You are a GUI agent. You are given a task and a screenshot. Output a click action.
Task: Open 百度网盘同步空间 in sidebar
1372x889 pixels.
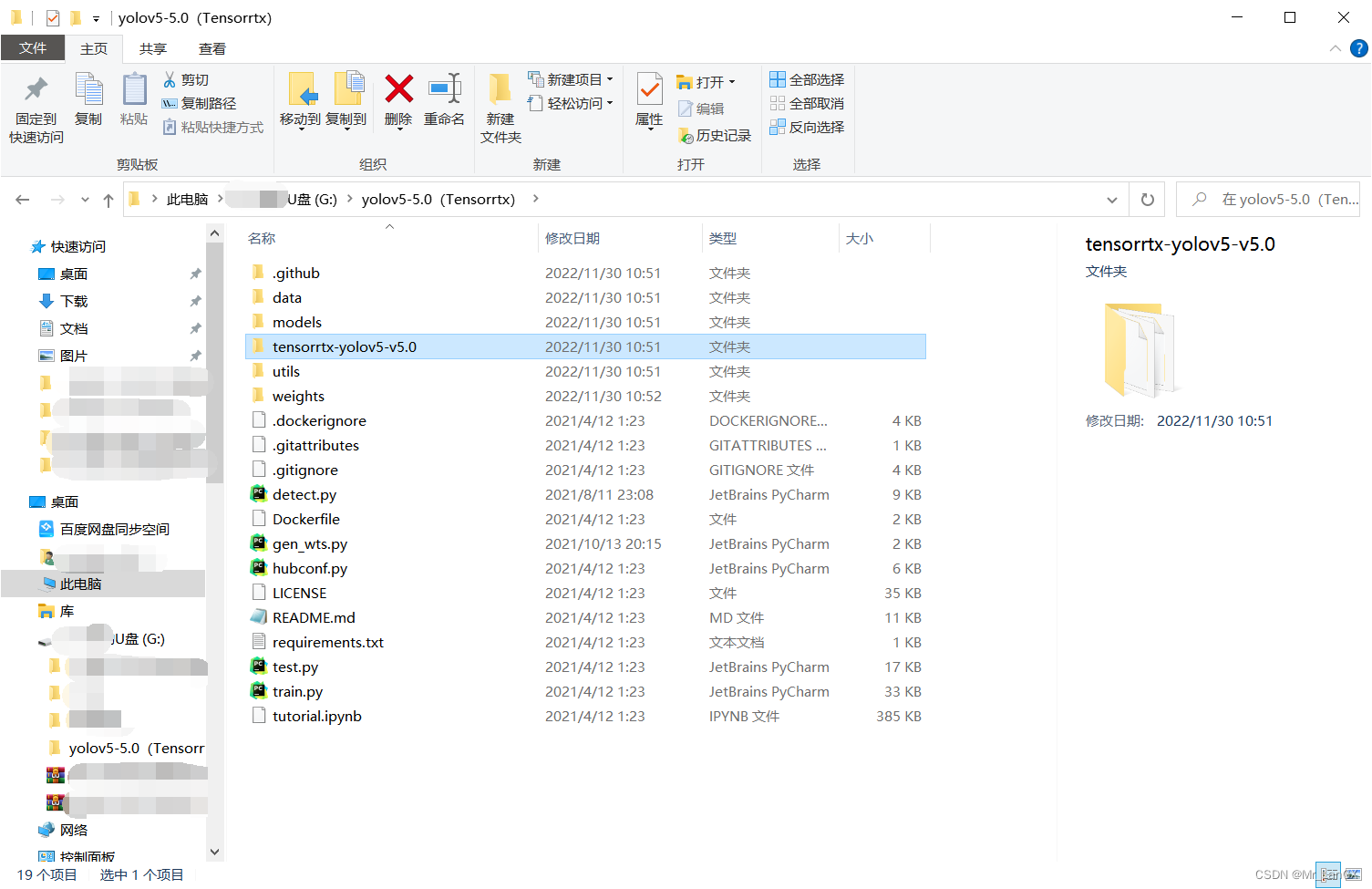point(105,530)
